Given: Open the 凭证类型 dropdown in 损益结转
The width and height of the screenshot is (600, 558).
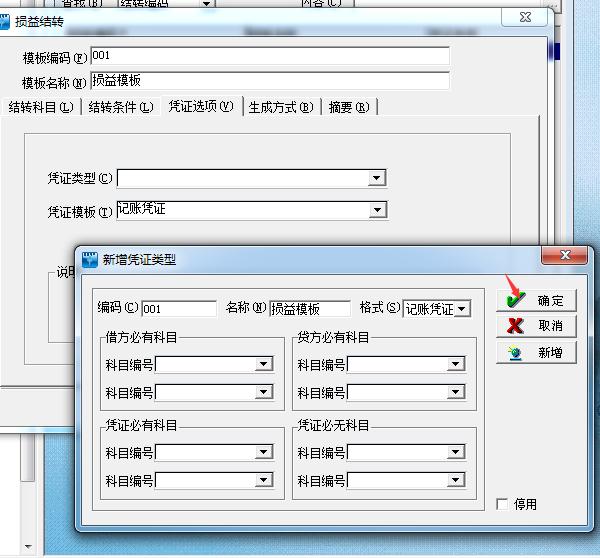Looking at the screenshot, I should (377, 178).
